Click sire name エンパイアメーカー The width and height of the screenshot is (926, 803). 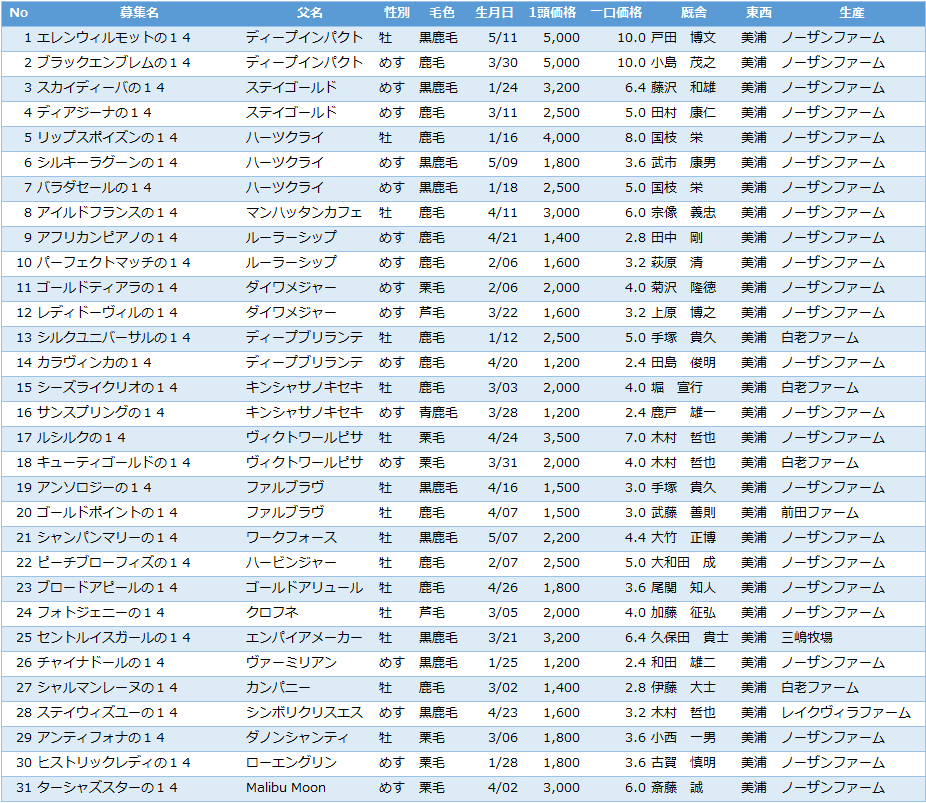pos(304,638)
